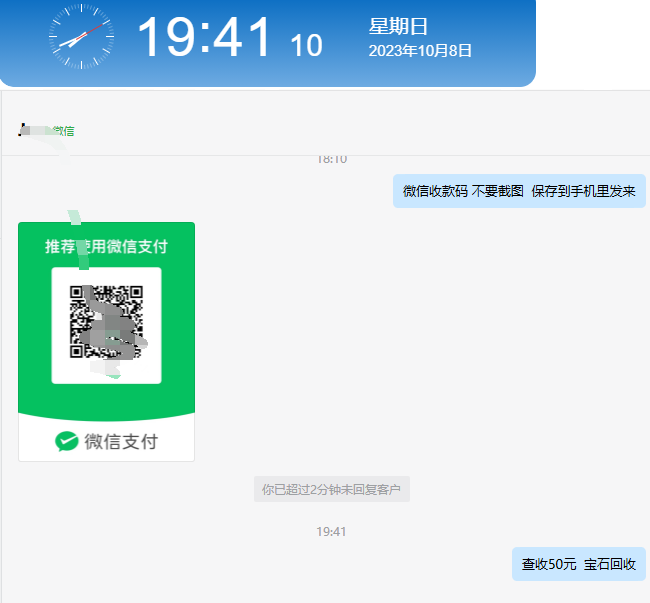Click the analog clock icon

[x=81, y=36]
